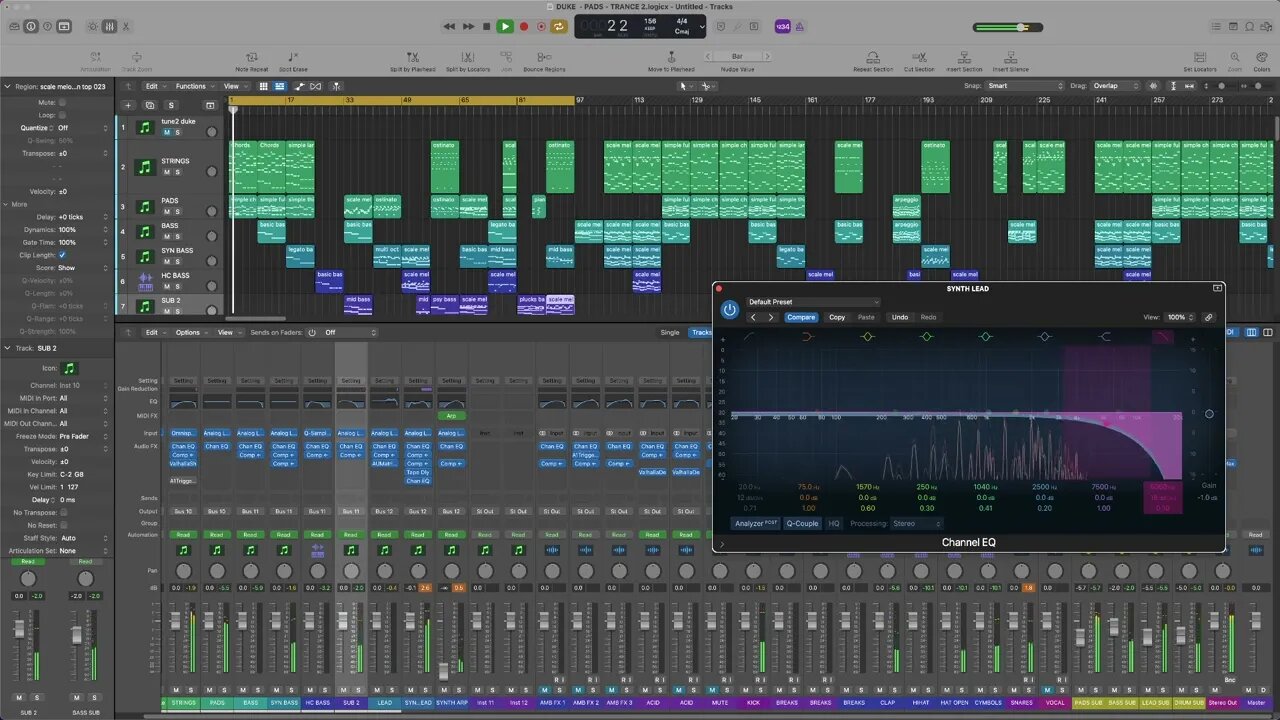Toggle the Clip Length checkbox
The height and width of the screenshot is (720, 1280).
point(62,255)
